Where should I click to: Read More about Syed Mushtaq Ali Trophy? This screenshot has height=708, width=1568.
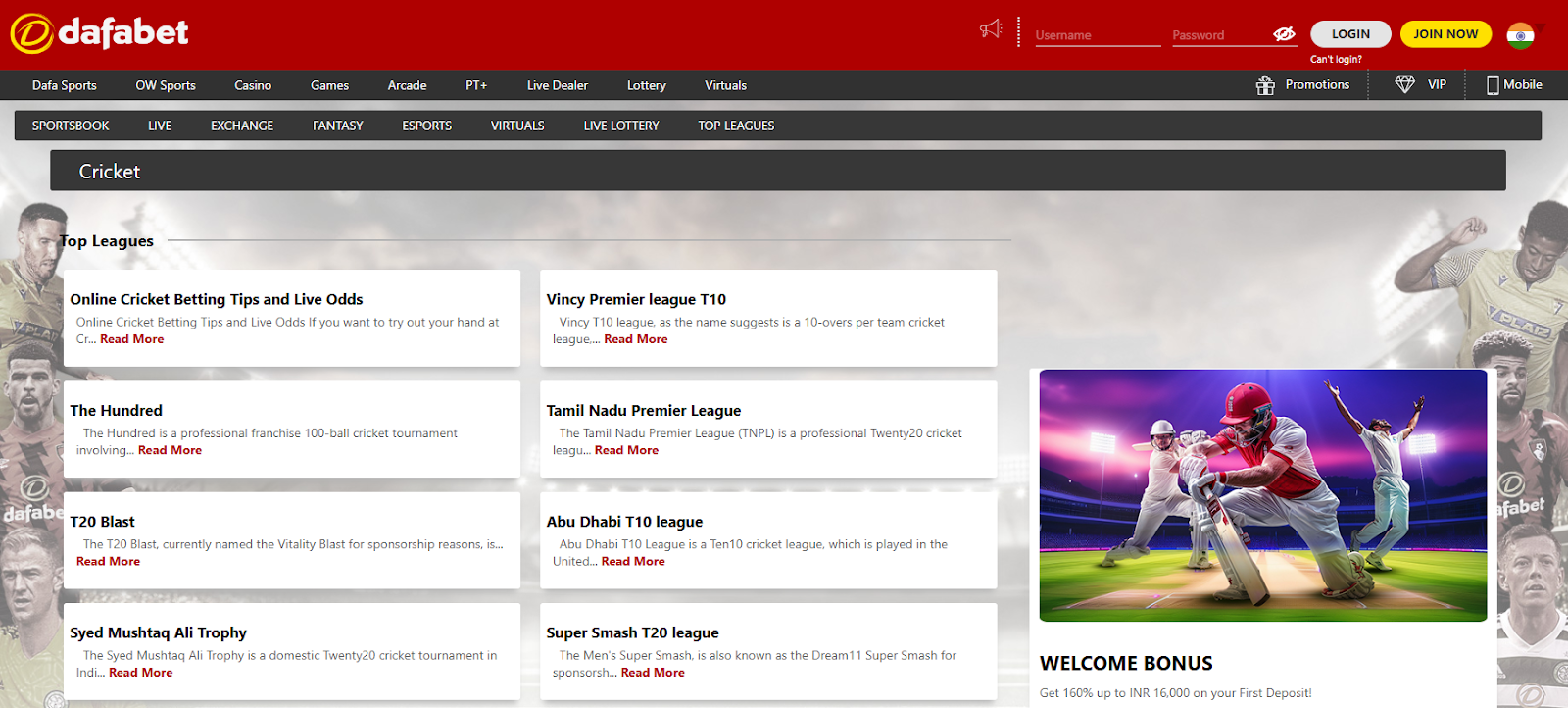tap(141, 673)
